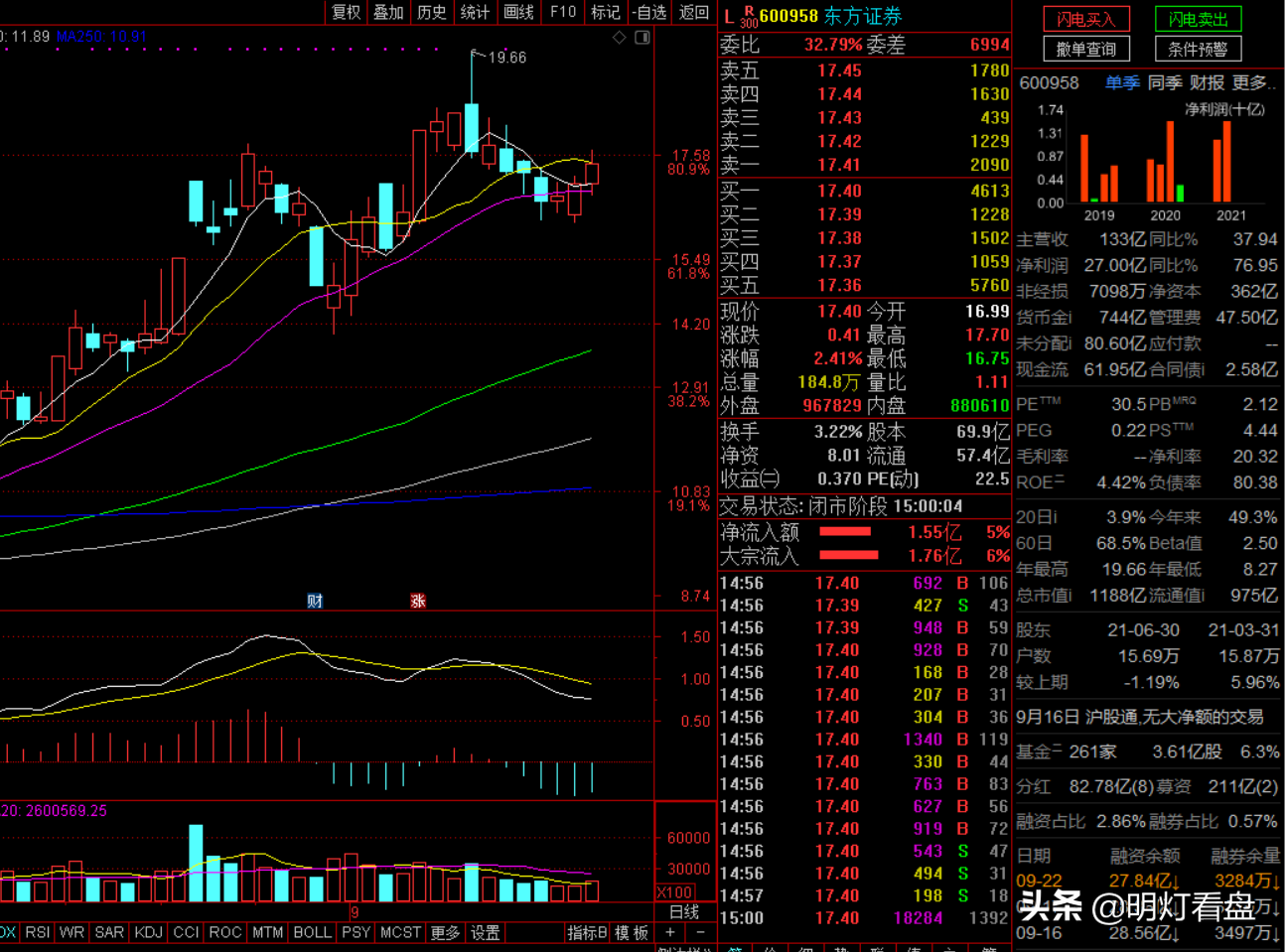Click the 15:00 closing trade row
The image size is (1285, 952).
tap(864, 918)
